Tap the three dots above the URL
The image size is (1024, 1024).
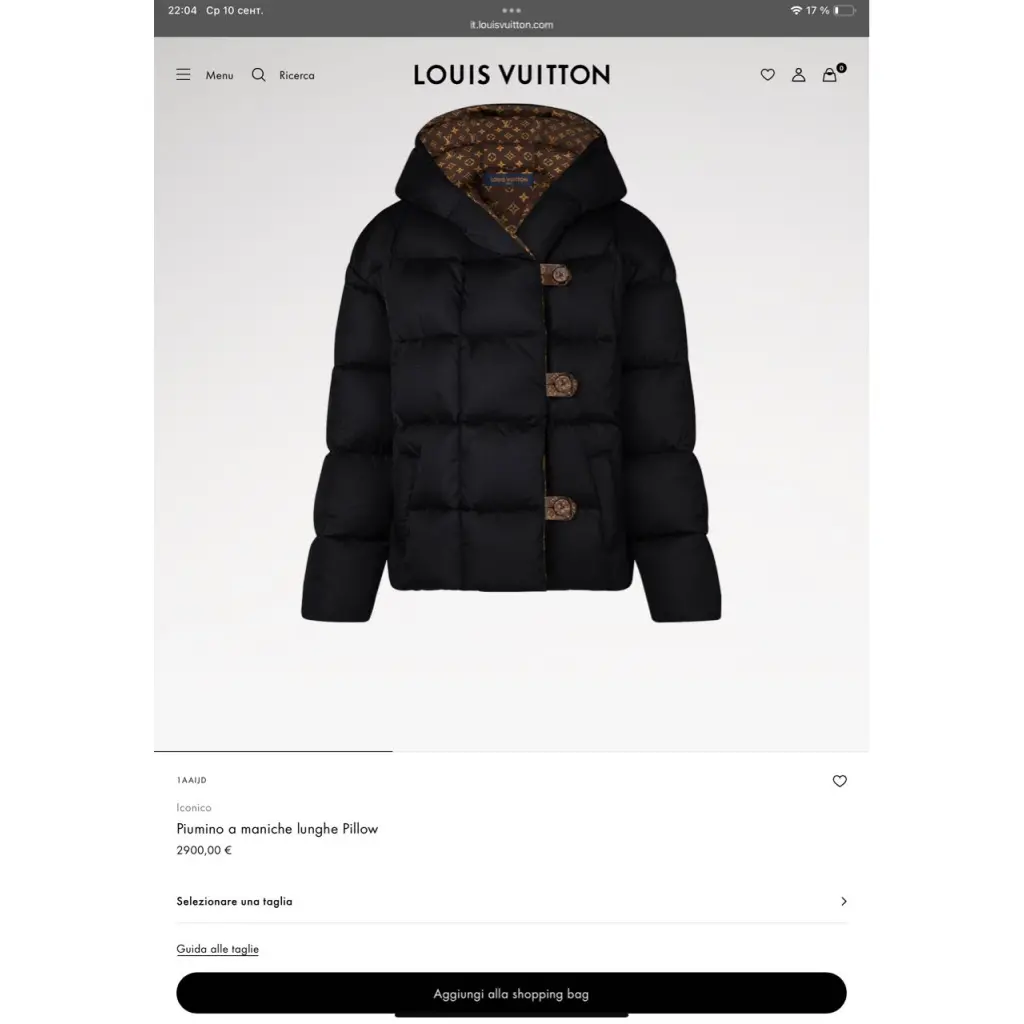[511, 10]
